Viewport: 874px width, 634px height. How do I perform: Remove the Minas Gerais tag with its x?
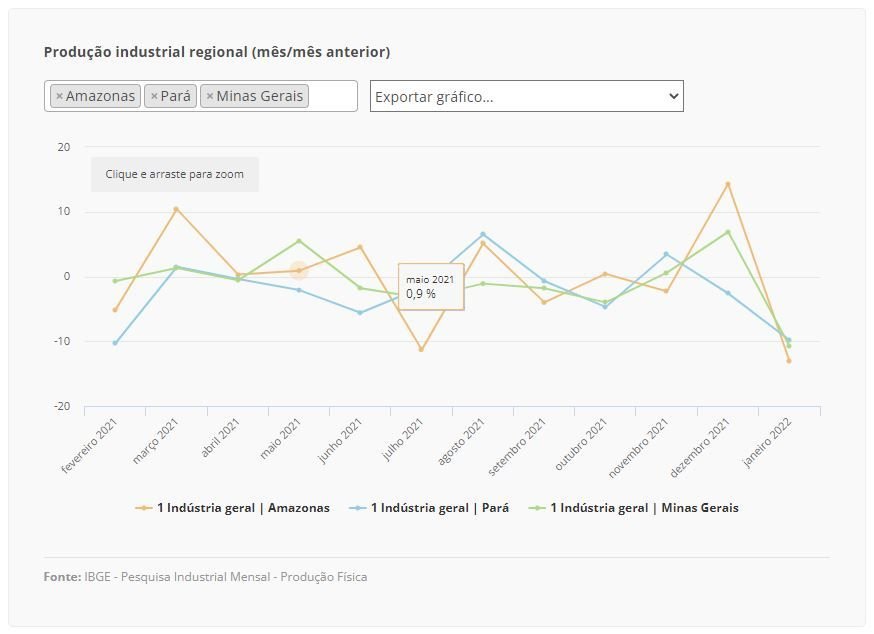coord(209,96)
